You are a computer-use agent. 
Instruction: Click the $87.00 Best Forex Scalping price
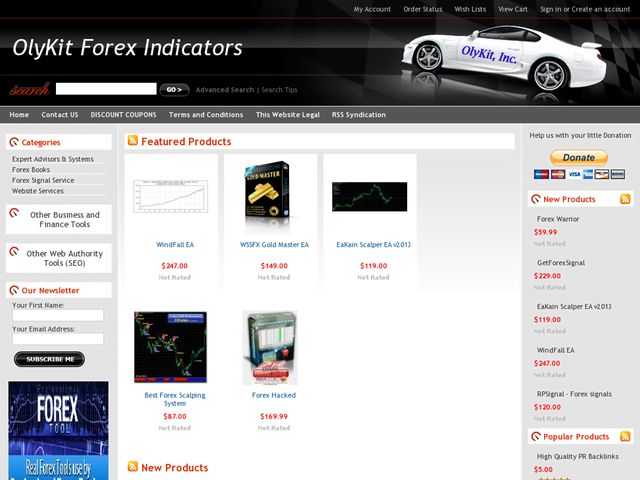[x=175, y=416]
